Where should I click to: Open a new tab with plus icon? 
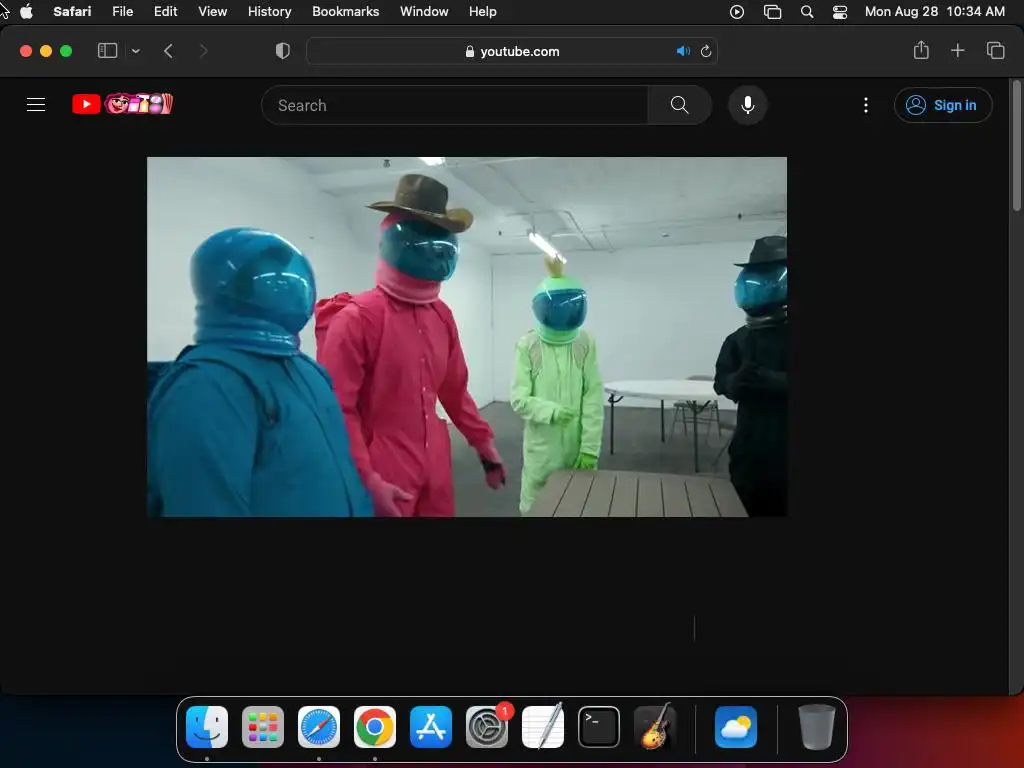tap(957, 50)
